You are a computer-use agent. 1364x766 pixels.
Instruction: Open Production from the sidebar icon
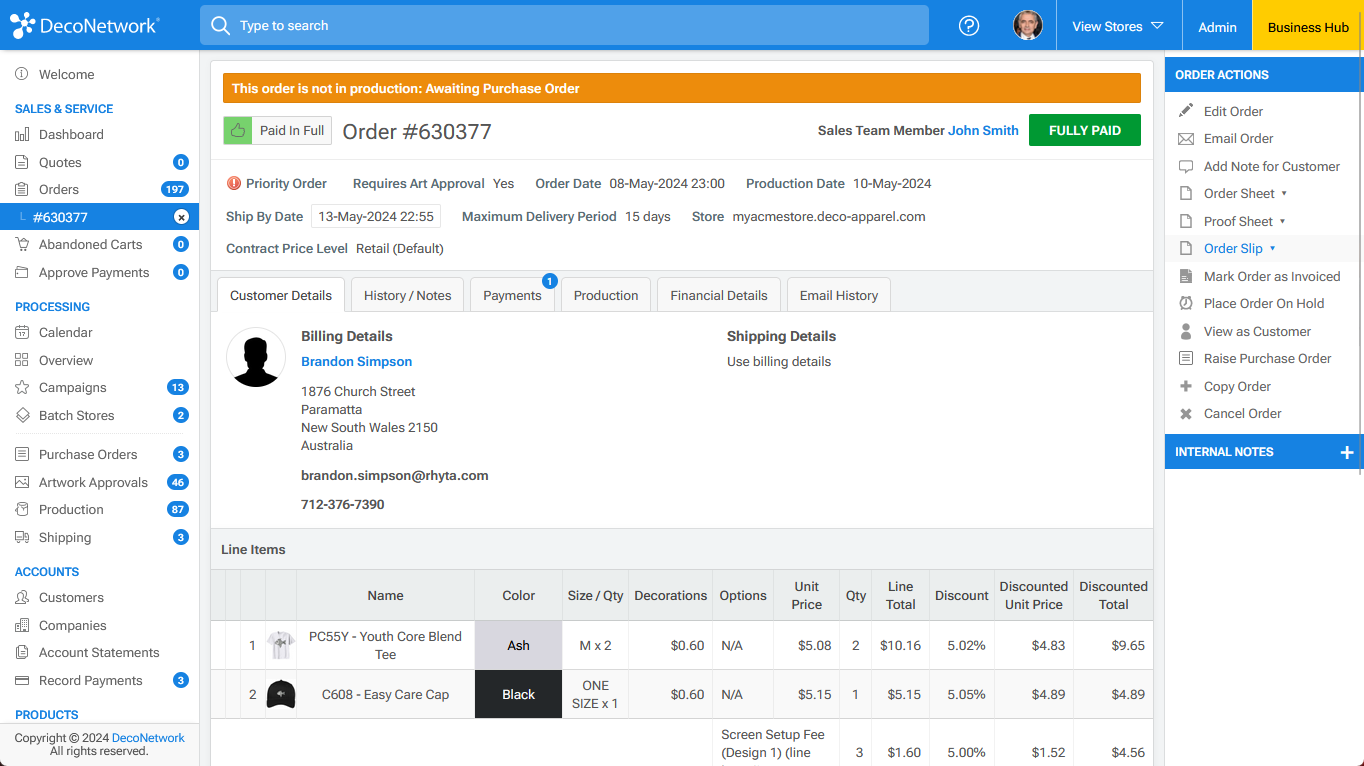[x=20, y=509]
